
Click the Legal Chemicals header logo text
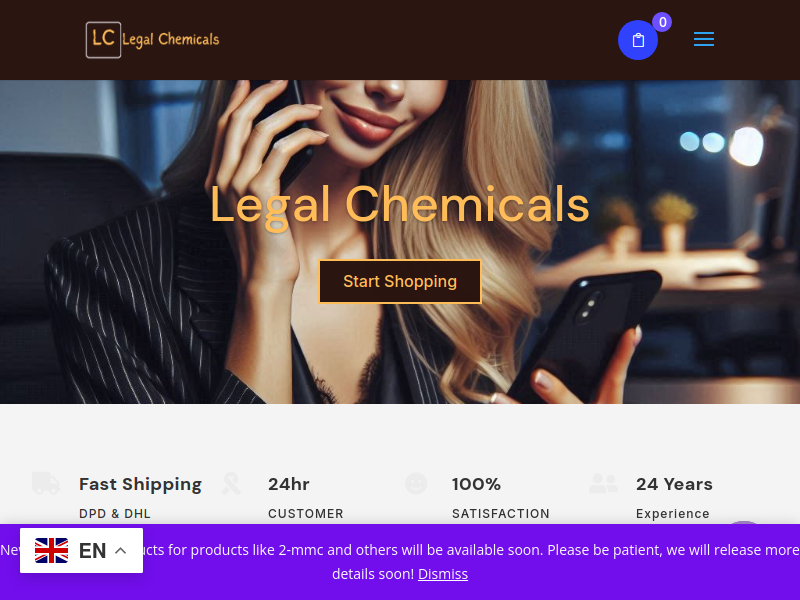[x=171, y=40]
